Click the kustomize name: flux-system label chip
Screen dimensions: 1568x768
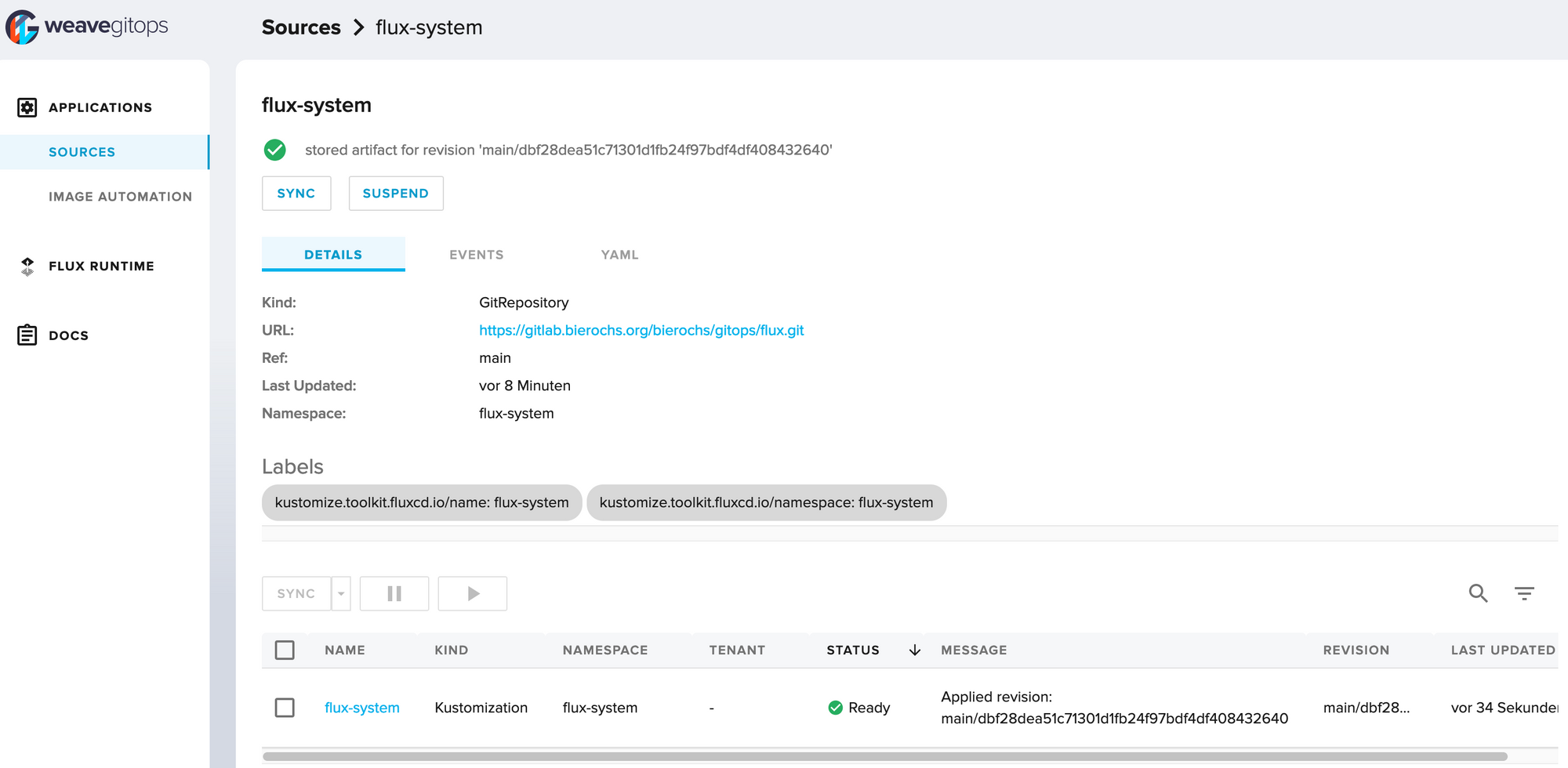(422, 502)
